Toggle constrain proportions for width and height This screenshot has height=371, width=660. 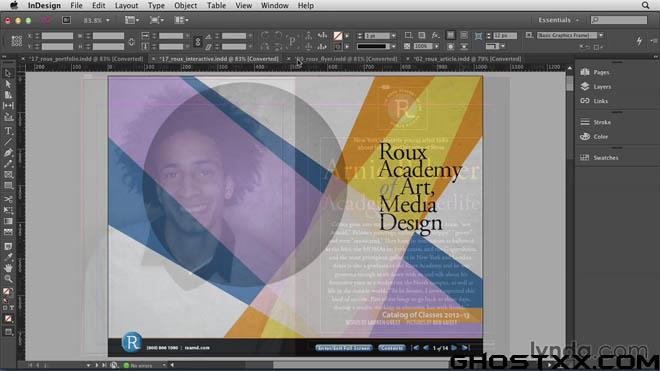pyautogui.click(x=131, y=41)
